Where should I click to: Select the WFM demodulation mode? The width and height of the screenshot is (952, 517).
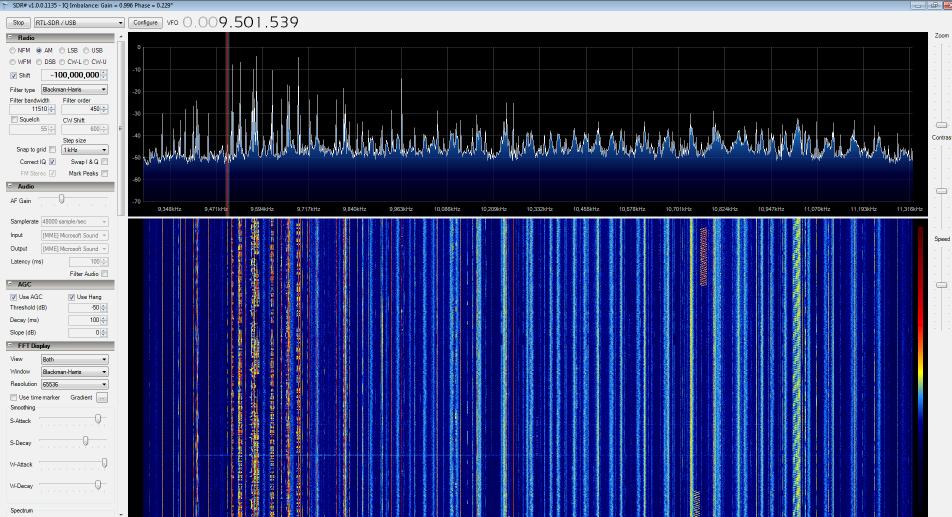click(x=13, y=62)
